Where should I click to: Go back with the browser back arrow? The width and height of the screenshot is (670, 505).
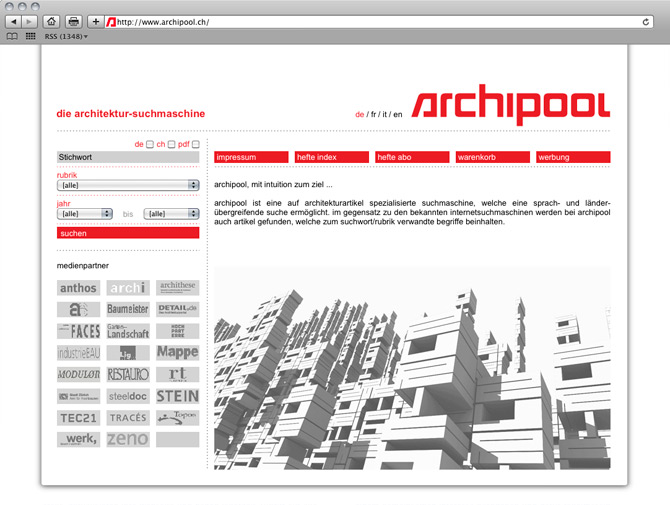point(13,21)
